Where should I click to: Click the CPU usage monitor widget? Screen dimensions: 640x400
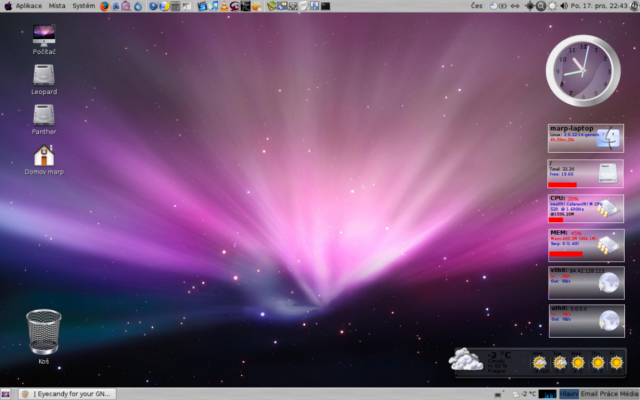586,209
